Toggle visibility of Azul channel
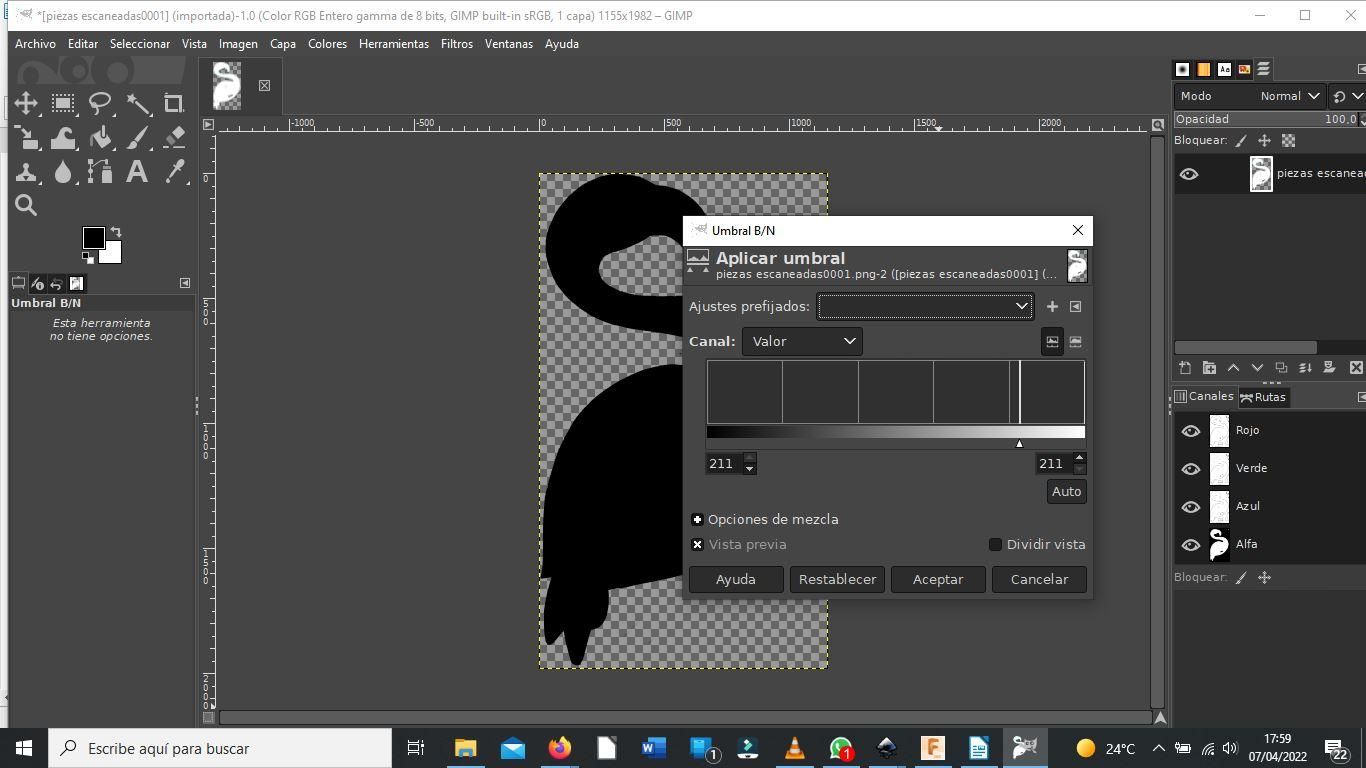The image size is (1366, 768). click(1190, 507)
